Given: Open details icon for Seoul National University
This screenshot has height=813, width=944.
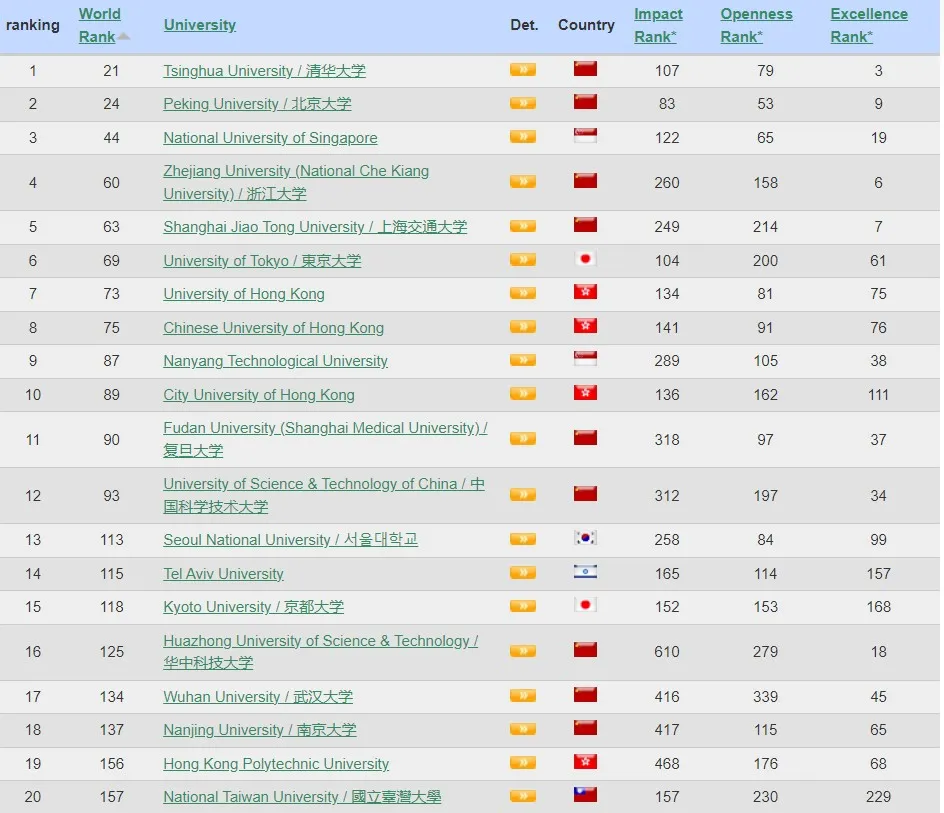Looking at the screenshot, I should click(523, 539).
